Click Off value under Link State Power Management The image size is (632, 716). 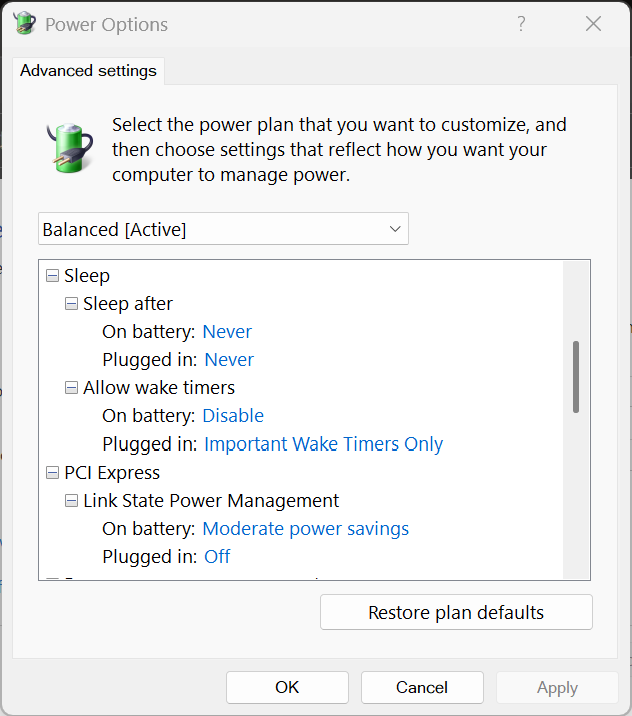[217, 556]
